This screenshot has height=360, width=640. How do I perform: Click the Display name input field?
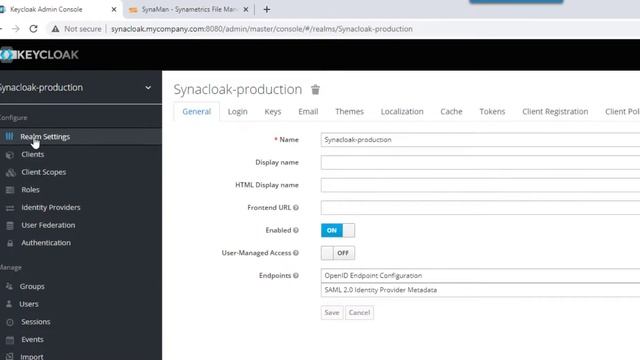coord(480,162)
